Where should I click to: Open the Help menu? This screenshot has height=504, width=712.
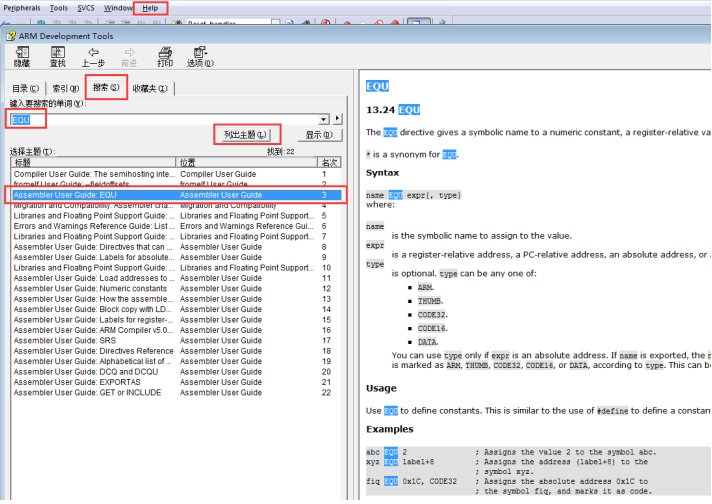150,8
